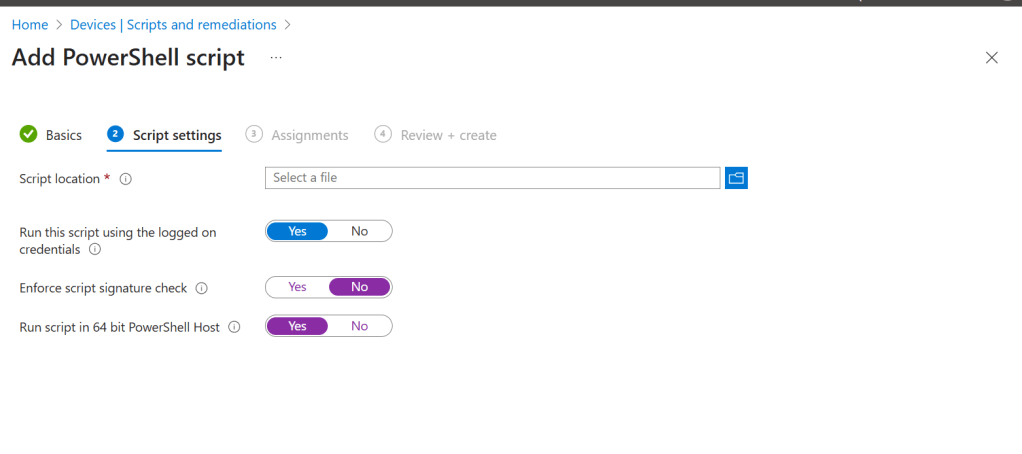Image resolution: width=1022 pixels, height=454 pixels.
Task: Click the info icon for 64 bit PowerShell Host
Action: click(234, 327)
